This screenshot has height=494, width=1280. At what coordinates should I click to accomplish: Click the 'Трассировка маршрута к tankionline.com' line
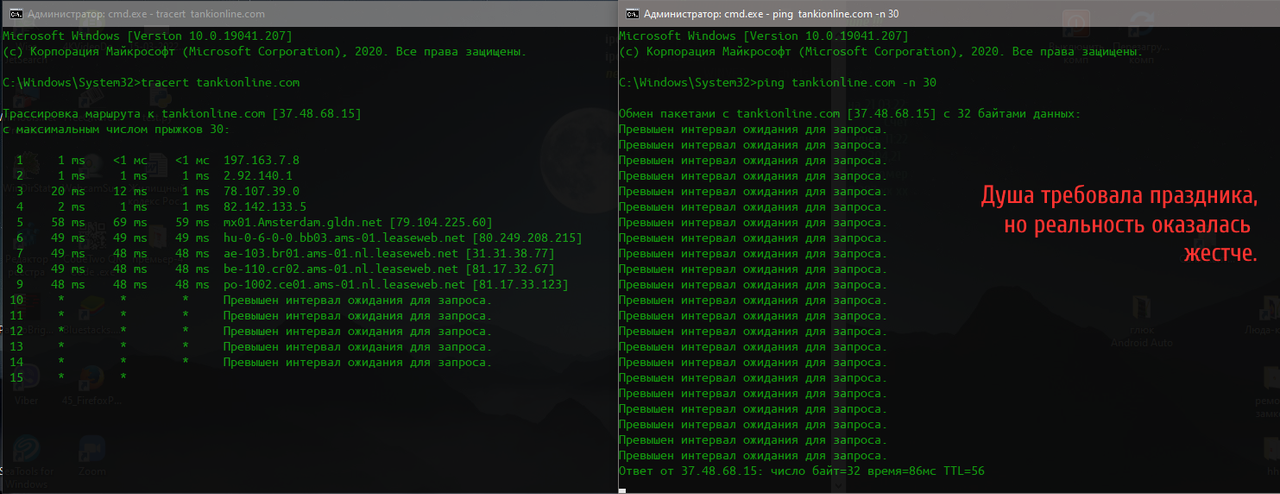(182, 114)
